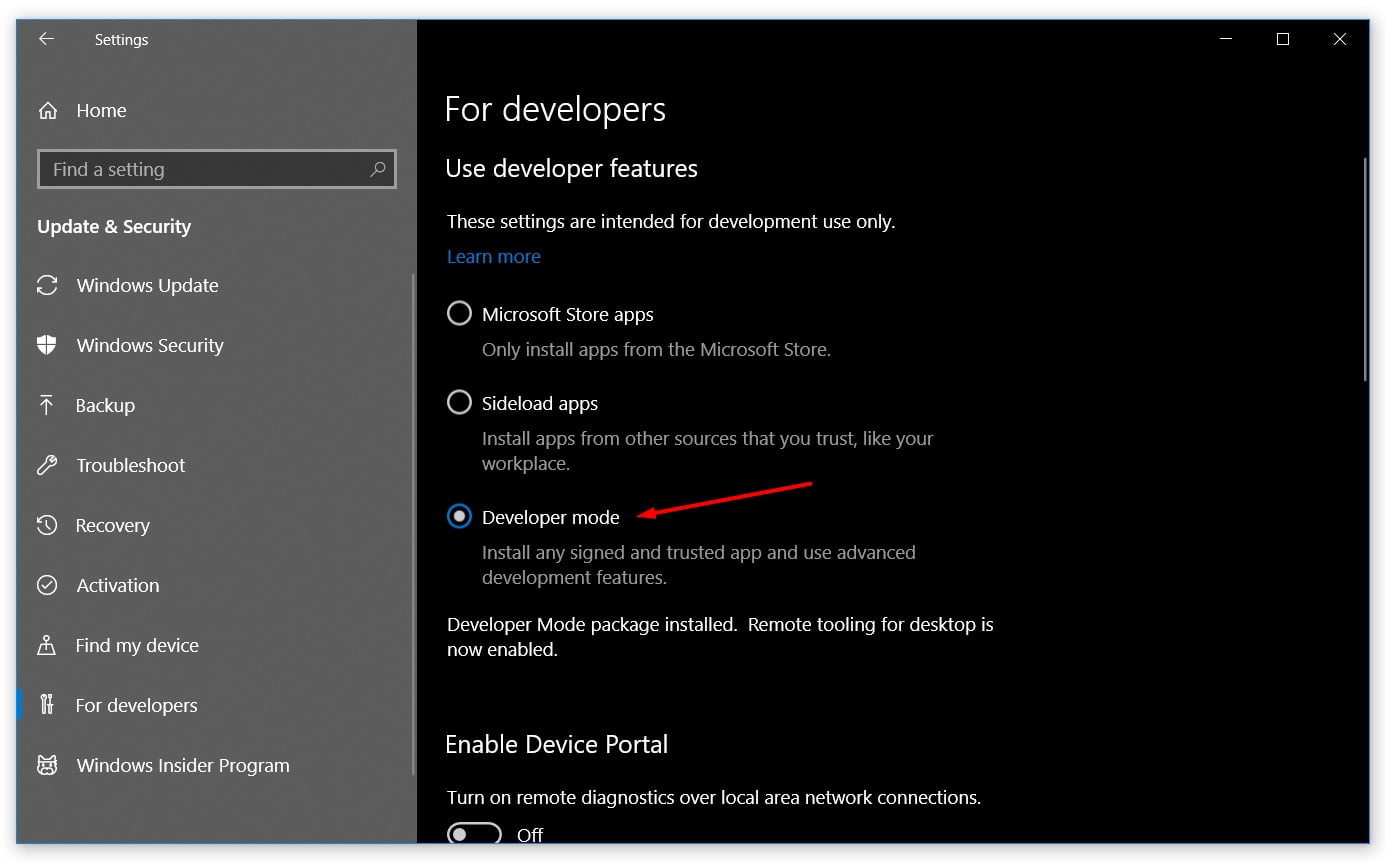Click the Use developer features heading
This screenshot has width=1385, height=863.
click(x=571, y=168)
